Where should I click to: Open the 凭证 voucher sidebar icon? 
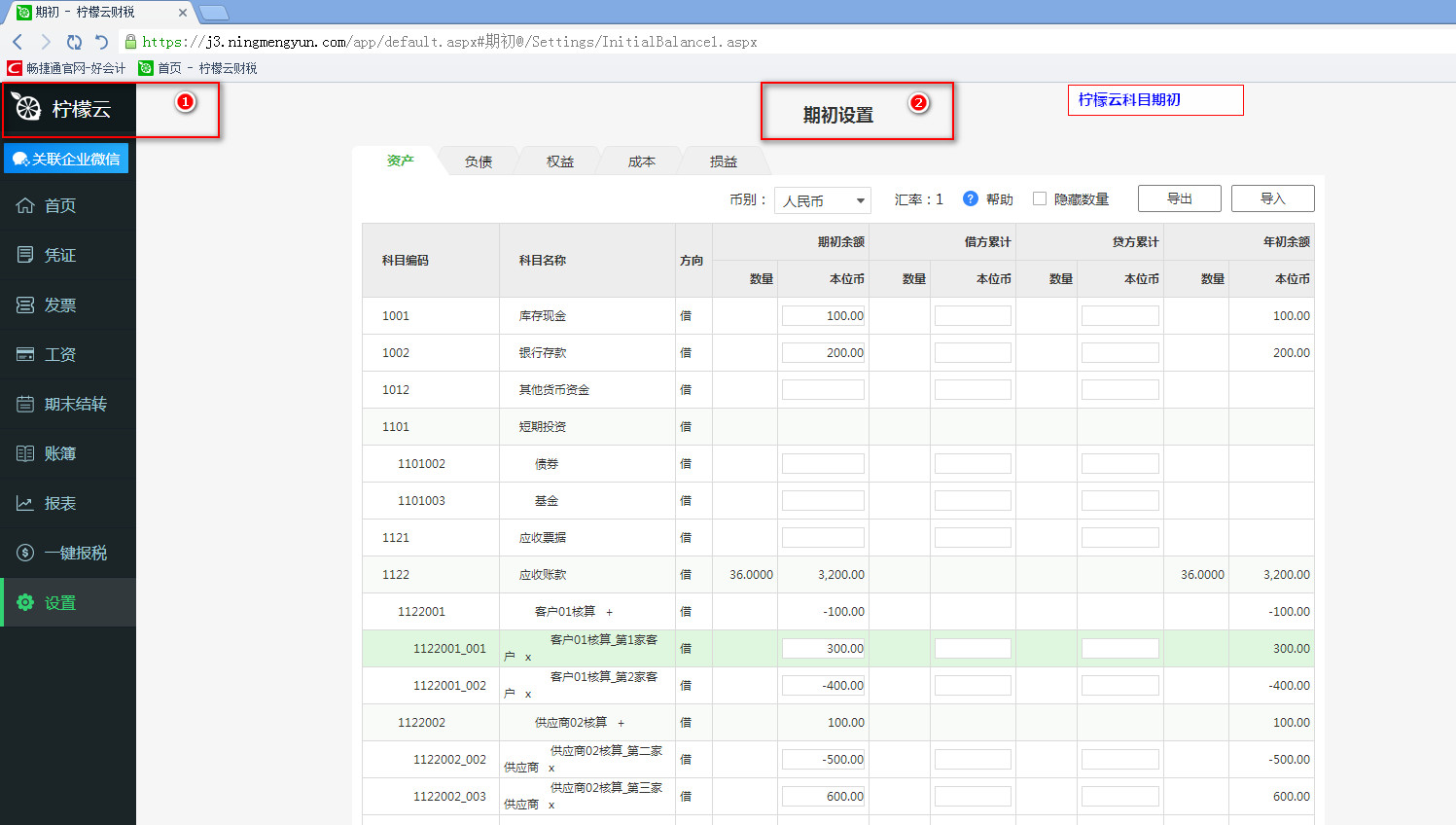pyautogui.click(x=25, y=255)
